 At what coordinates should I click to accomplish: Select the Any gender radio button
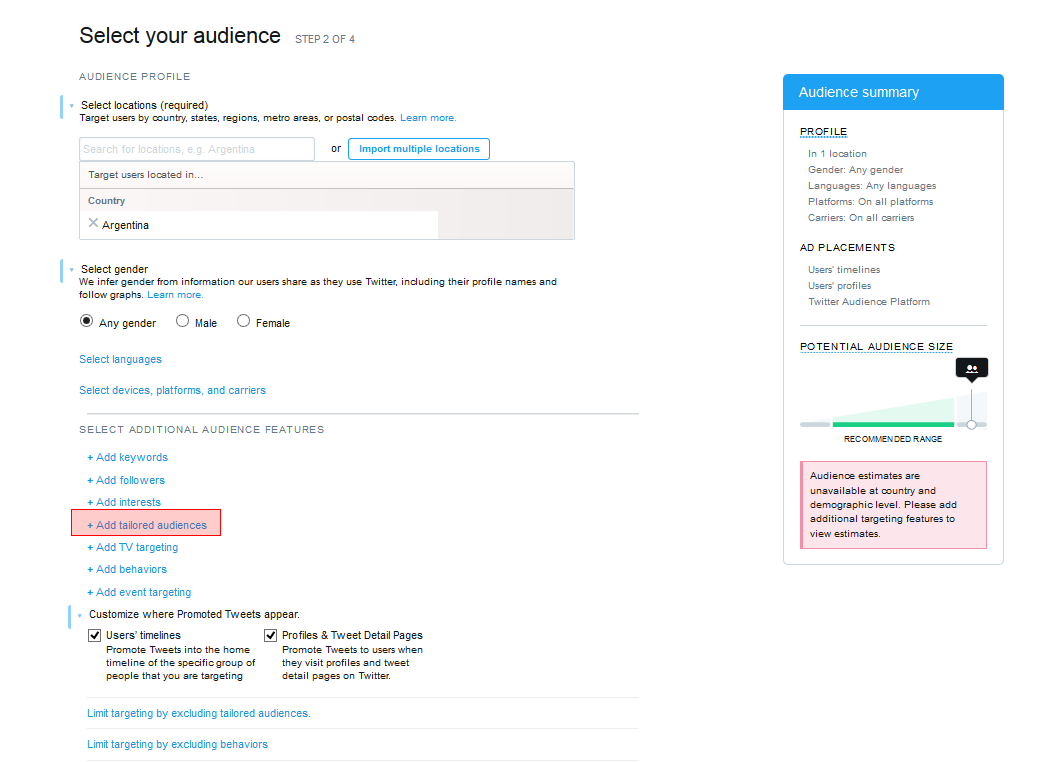(87, 322)
